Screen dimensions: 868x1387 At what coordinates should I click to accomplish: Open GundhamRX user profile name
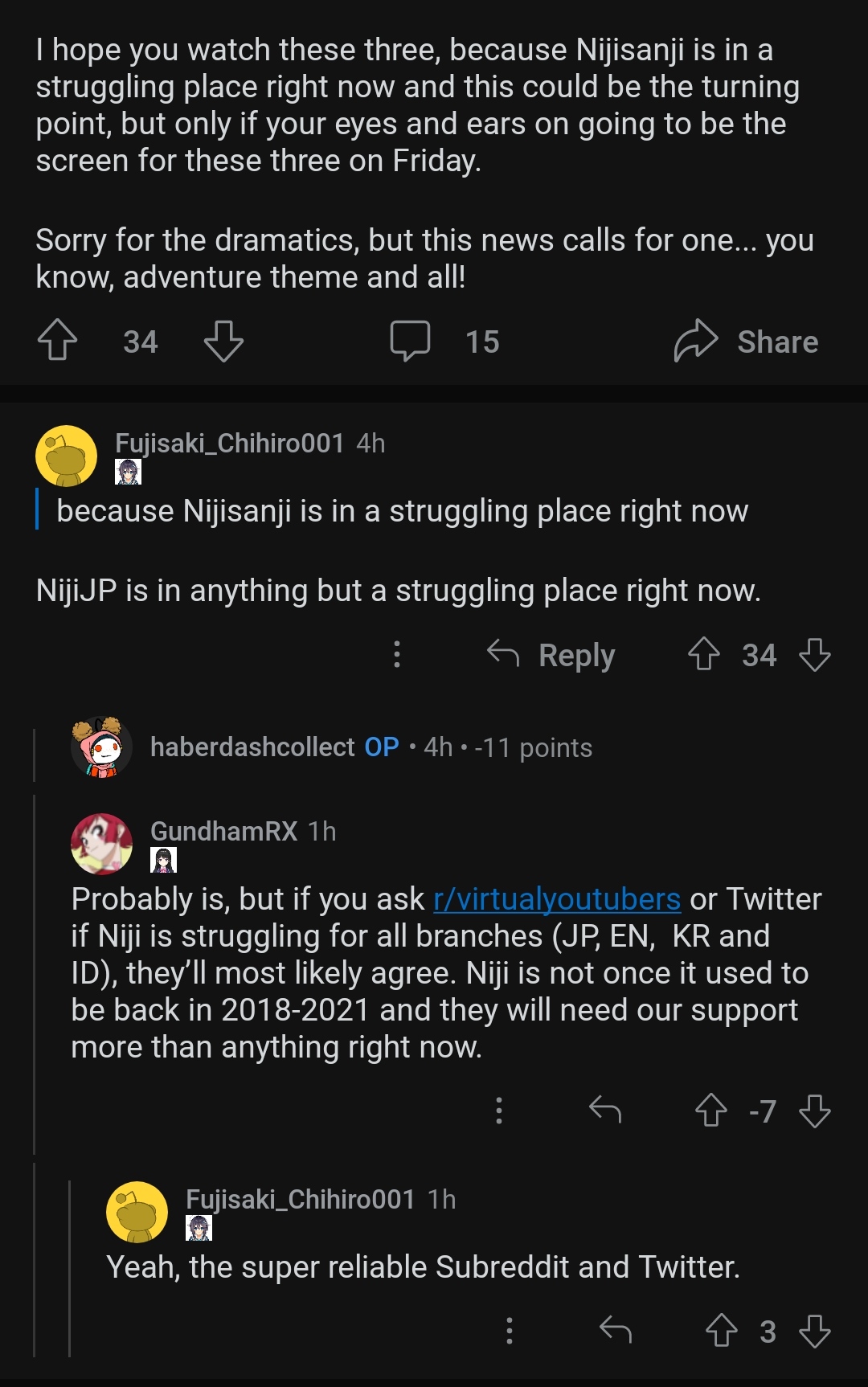pyautogui.click(x=223, y=831)
